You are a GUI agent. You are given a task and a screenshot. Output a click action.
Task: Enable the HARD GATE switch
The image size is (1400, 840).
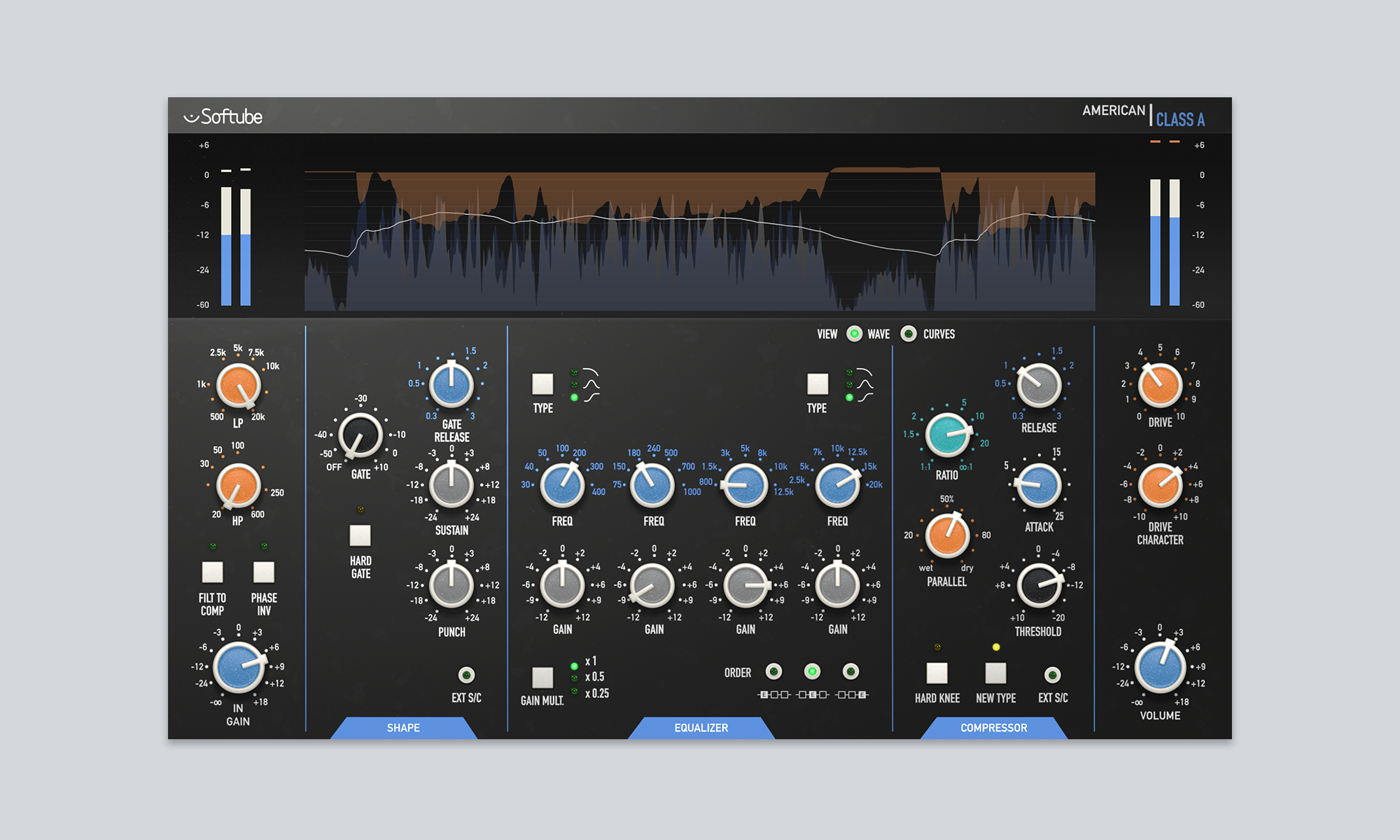[360, 535]
